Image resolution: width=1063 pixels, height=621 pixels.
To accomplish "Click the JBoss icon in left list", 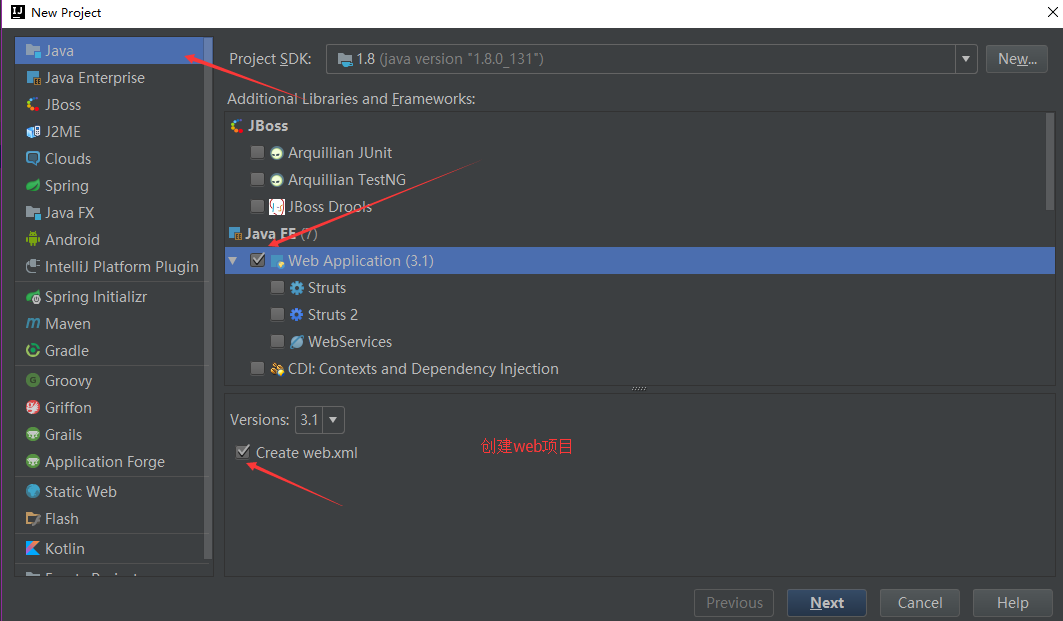I will 33,104.
